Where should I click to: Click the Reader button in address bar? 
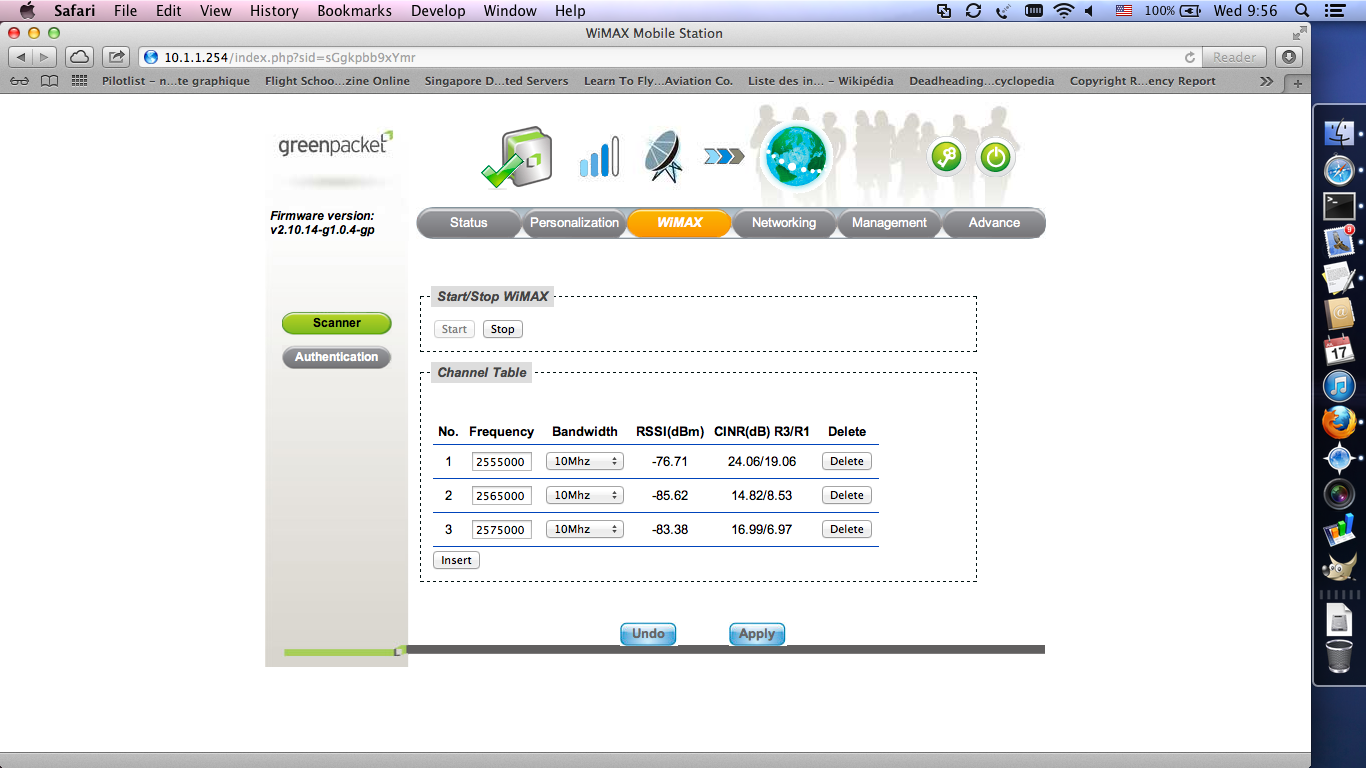pyautogui.click(x=1235, y=57)
